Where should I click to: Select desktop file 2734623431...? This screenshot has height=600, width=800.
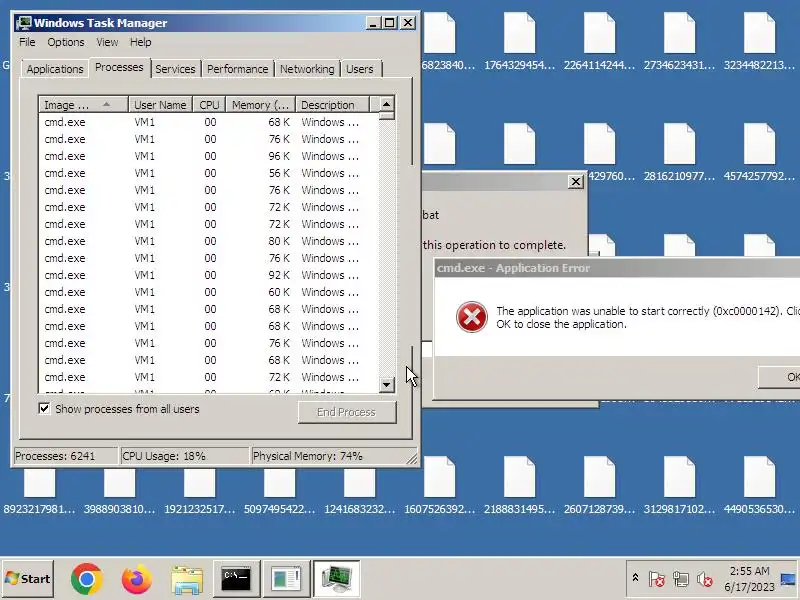point(679,42)
